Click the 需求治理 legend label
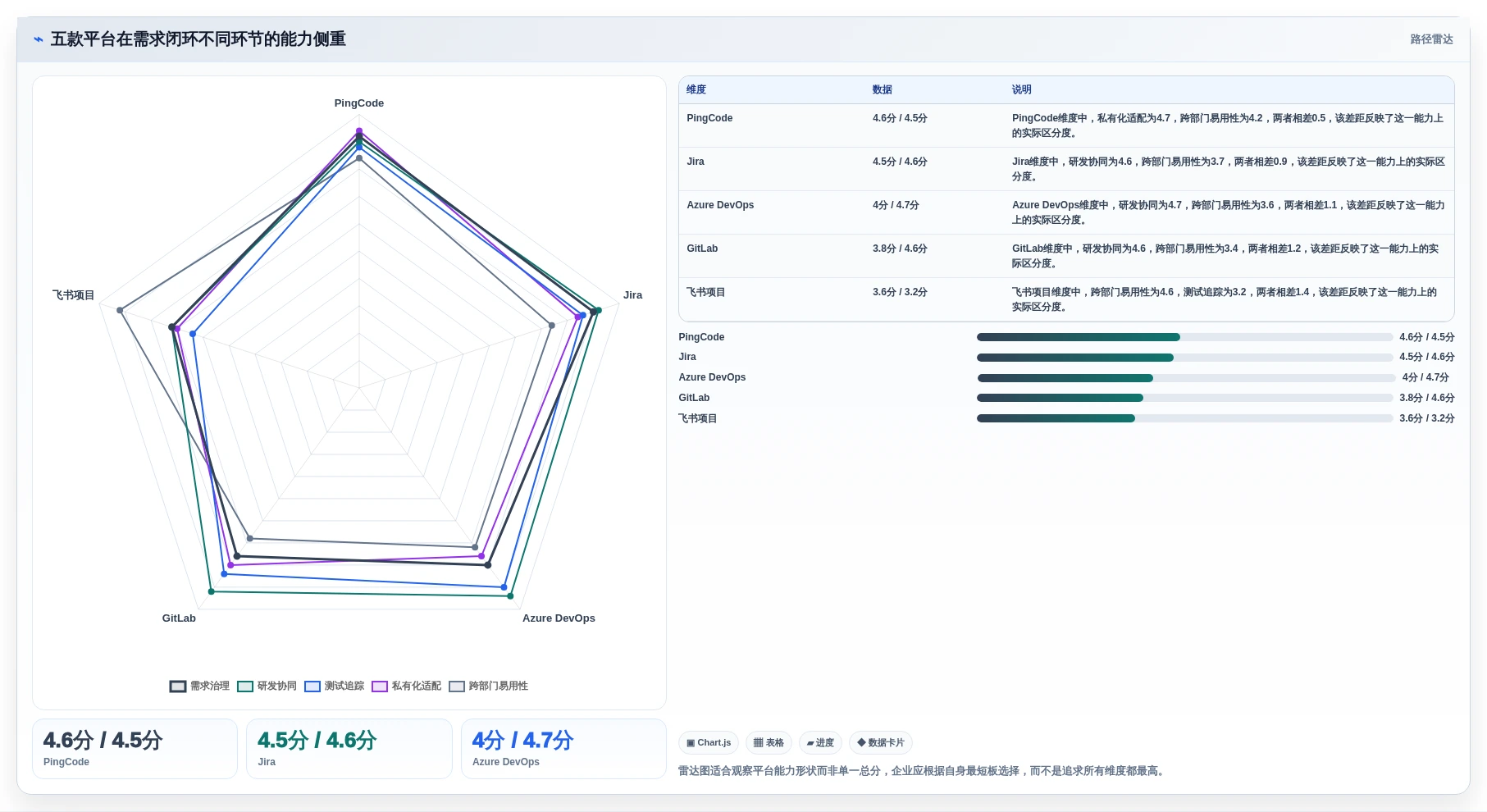1487x812 pixels. tap(210, 687)
